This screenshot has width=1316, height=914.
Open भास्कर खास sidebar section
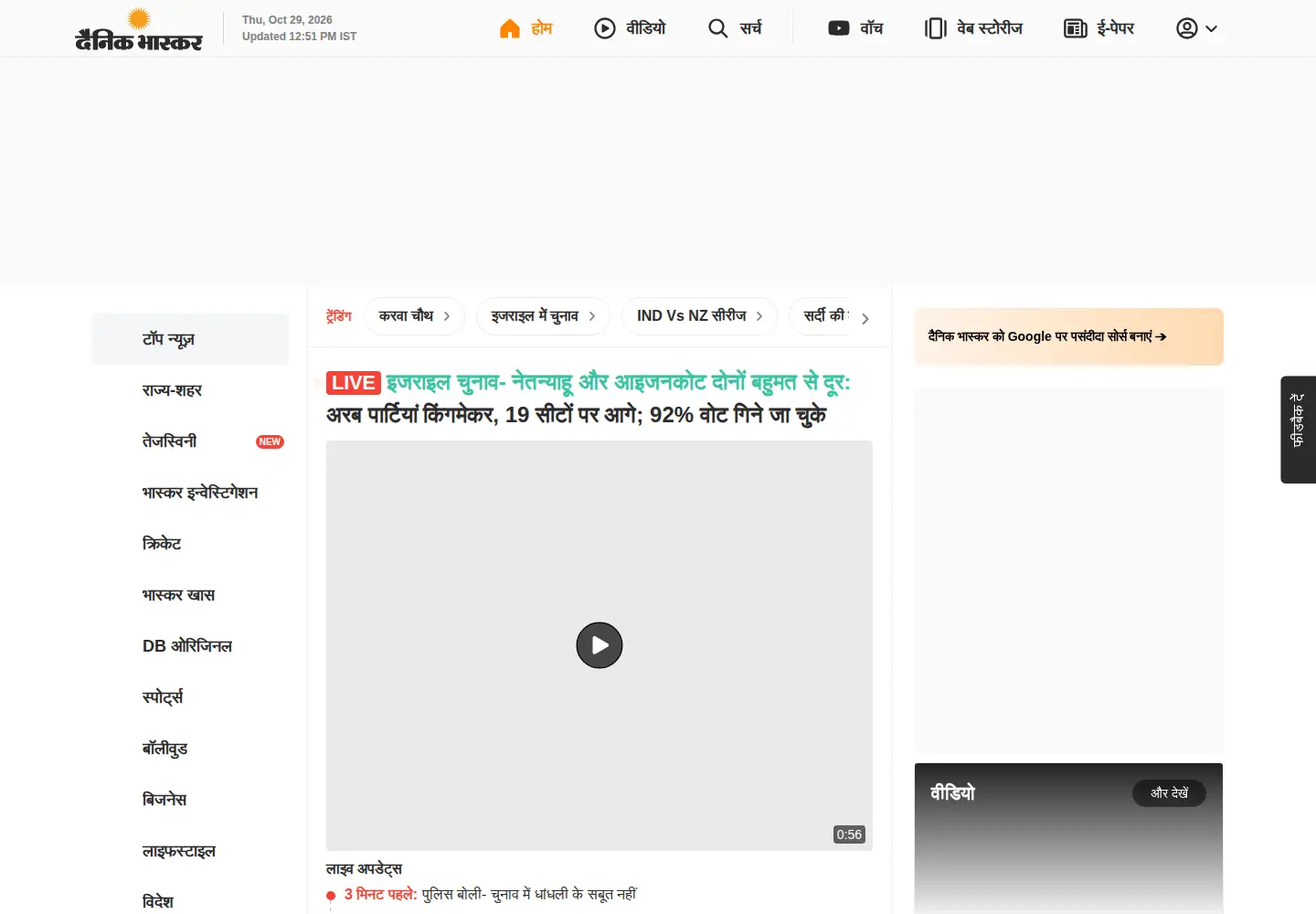coord(190,595)
